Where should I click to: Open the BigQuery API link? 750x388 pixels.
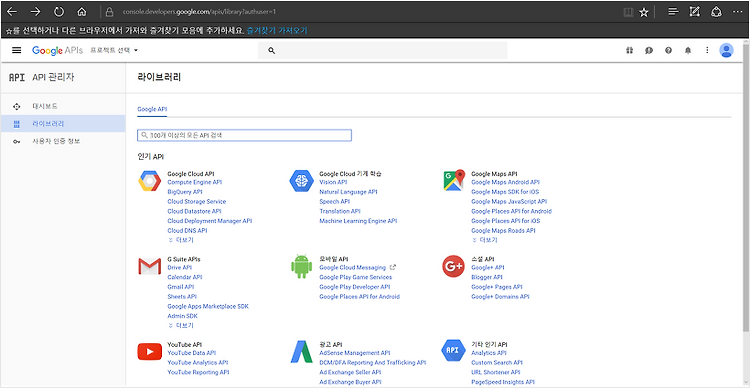pos(185,192)
